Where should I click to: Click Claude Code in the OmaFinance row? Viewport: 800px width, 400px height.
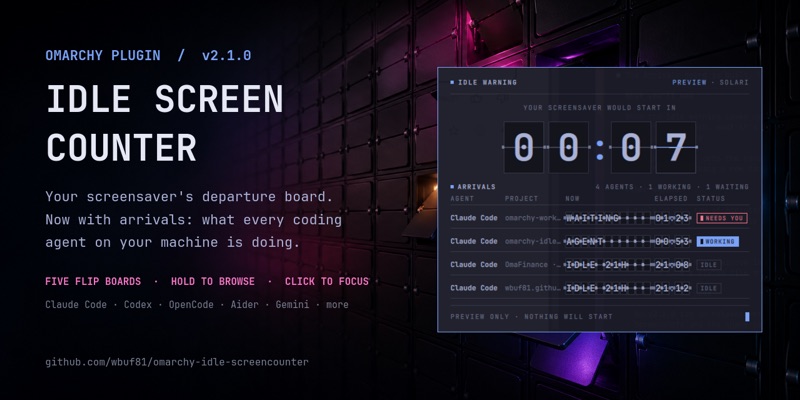pos(474,265)
